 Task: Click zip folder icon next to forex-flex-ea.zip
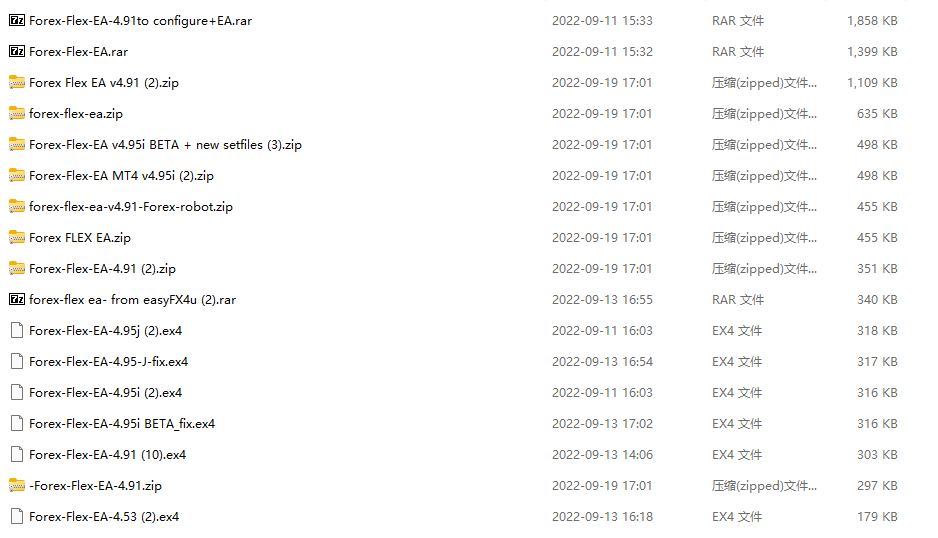[17, 114]
